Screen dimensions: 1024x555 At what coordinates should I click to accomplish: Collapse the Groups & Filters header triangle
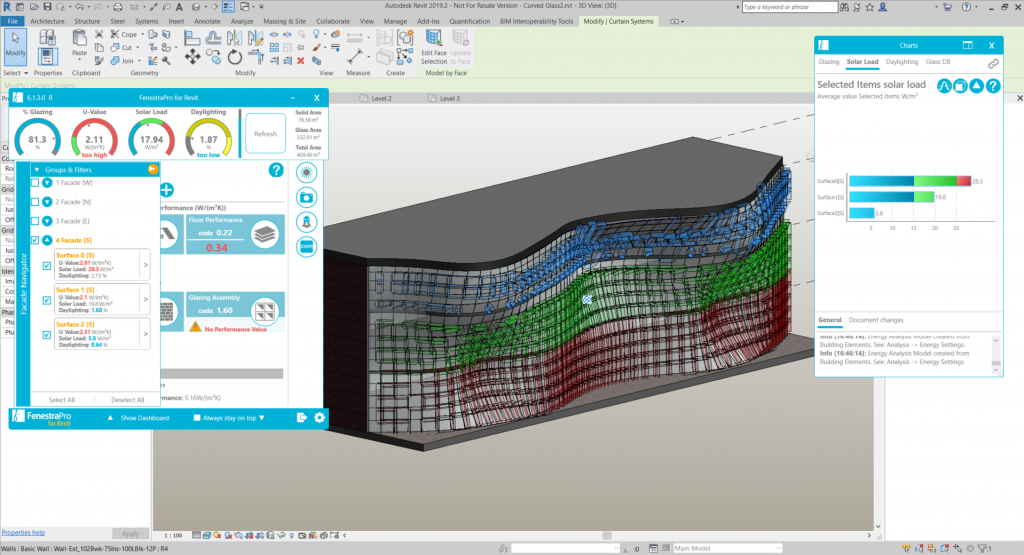37,169
